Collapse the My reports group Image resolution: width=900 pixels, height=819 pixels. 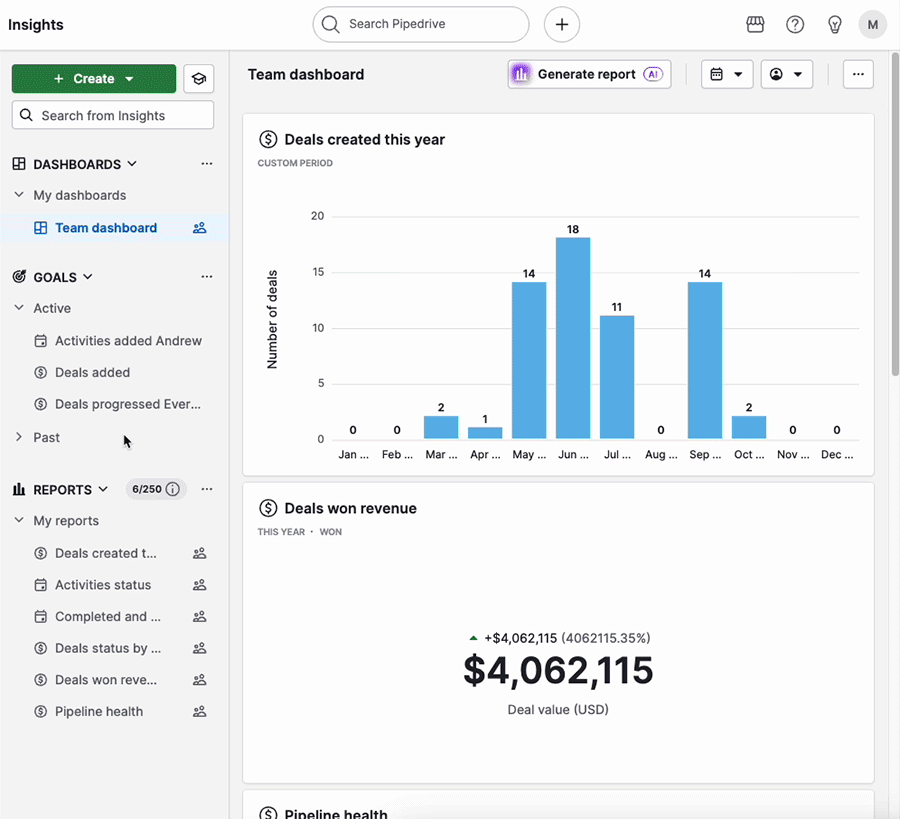[x=19, y=521]
